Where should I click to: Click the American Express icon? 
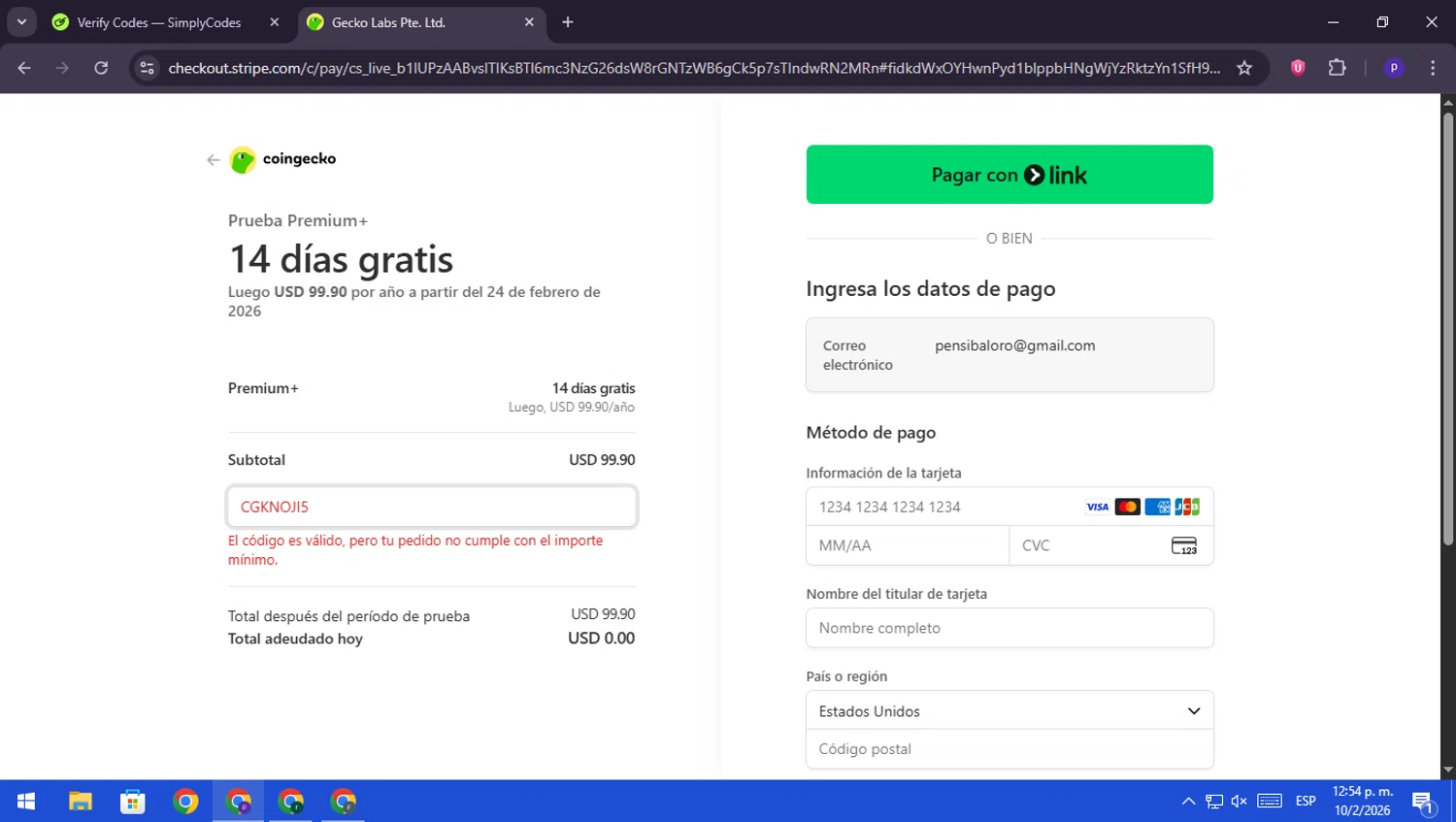click(1157, 507)
